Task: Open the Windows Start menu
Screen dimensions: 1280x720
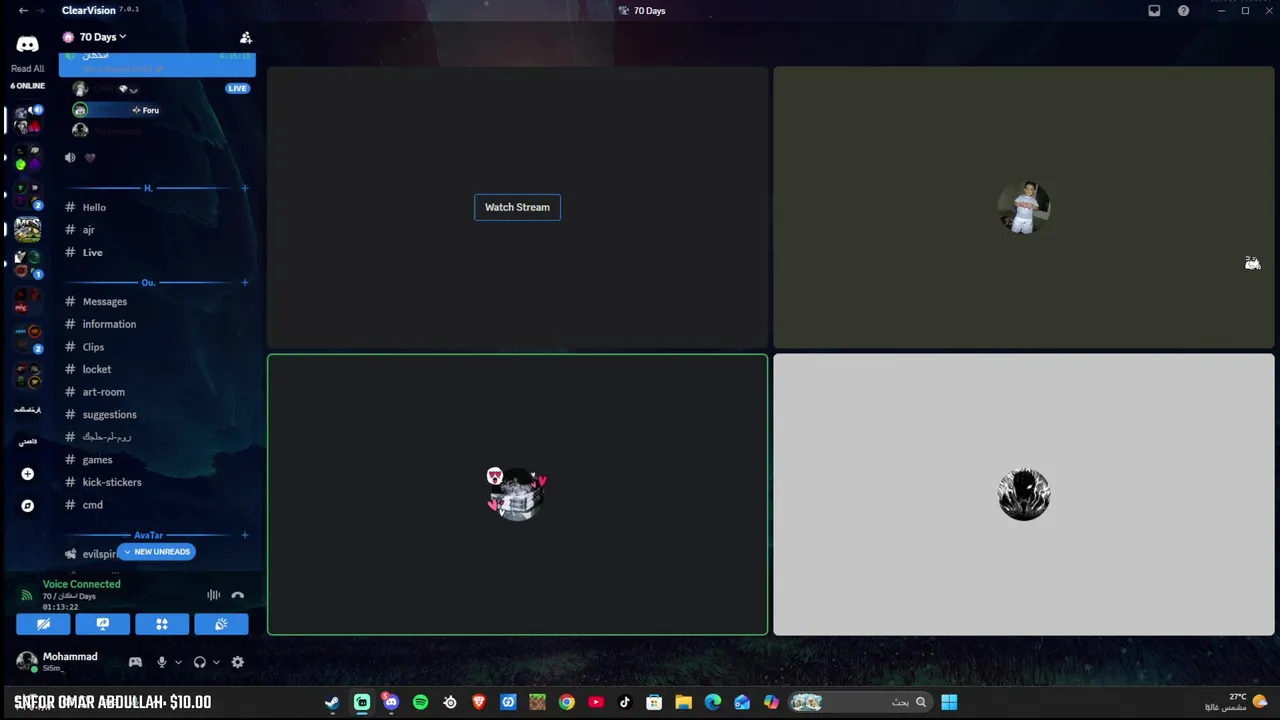Action: 949,702
